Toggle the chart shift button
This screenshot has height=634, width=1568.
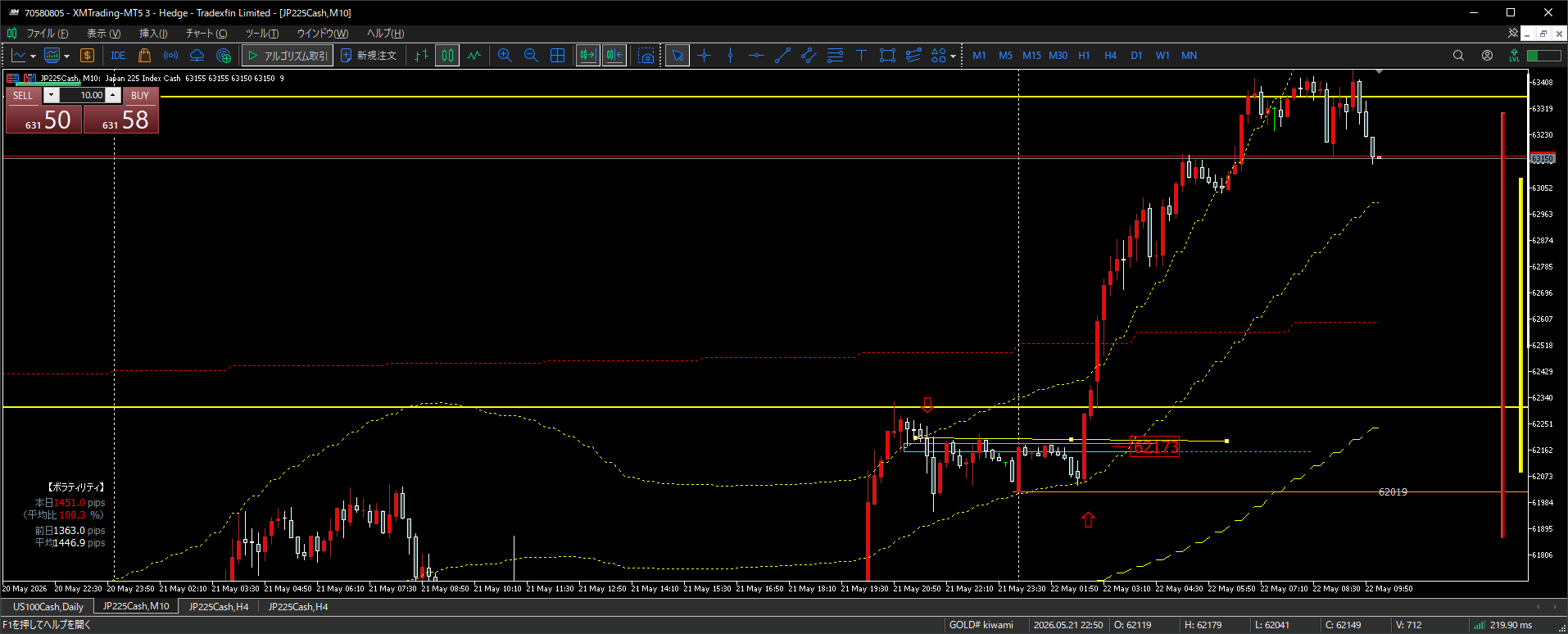click(614, 56)
